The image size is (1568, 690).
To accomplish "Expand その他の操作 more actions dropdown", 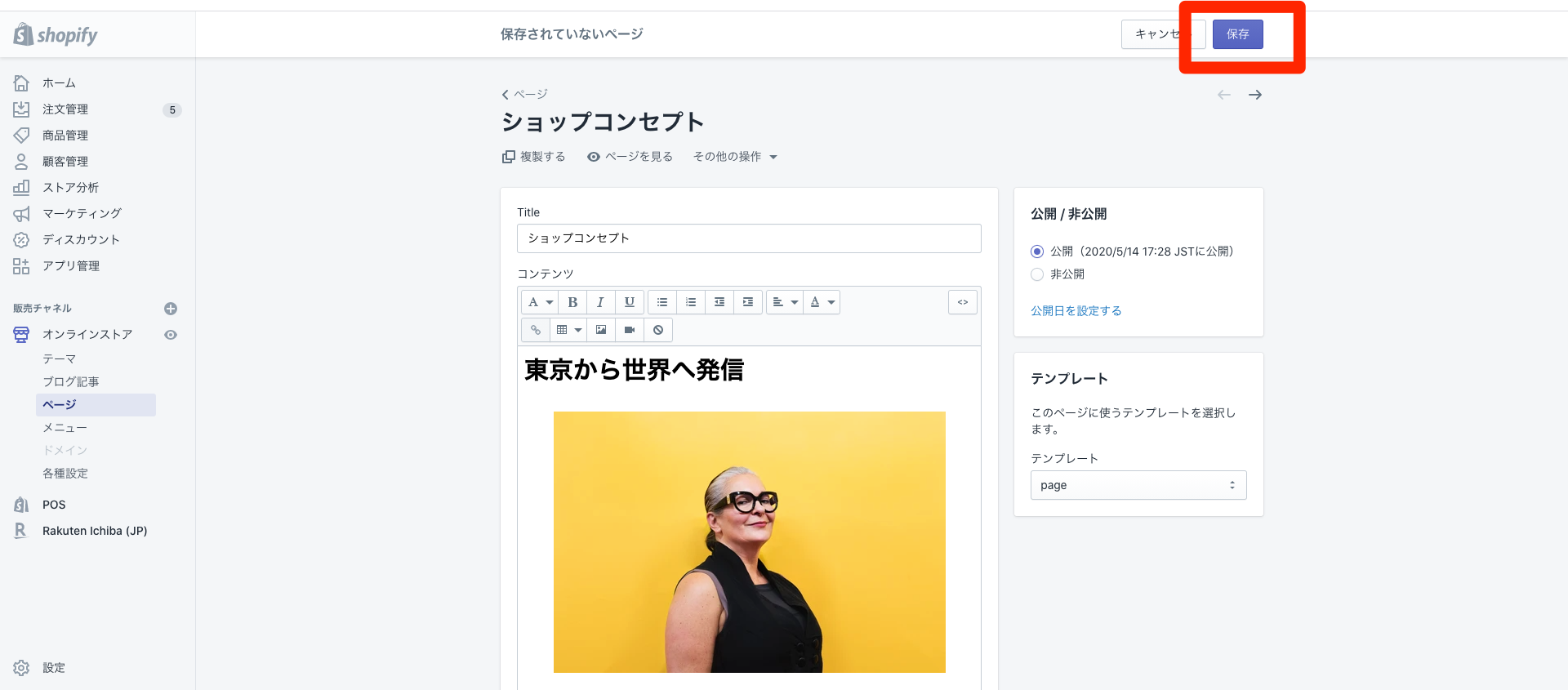I will [x=735, y=157].
